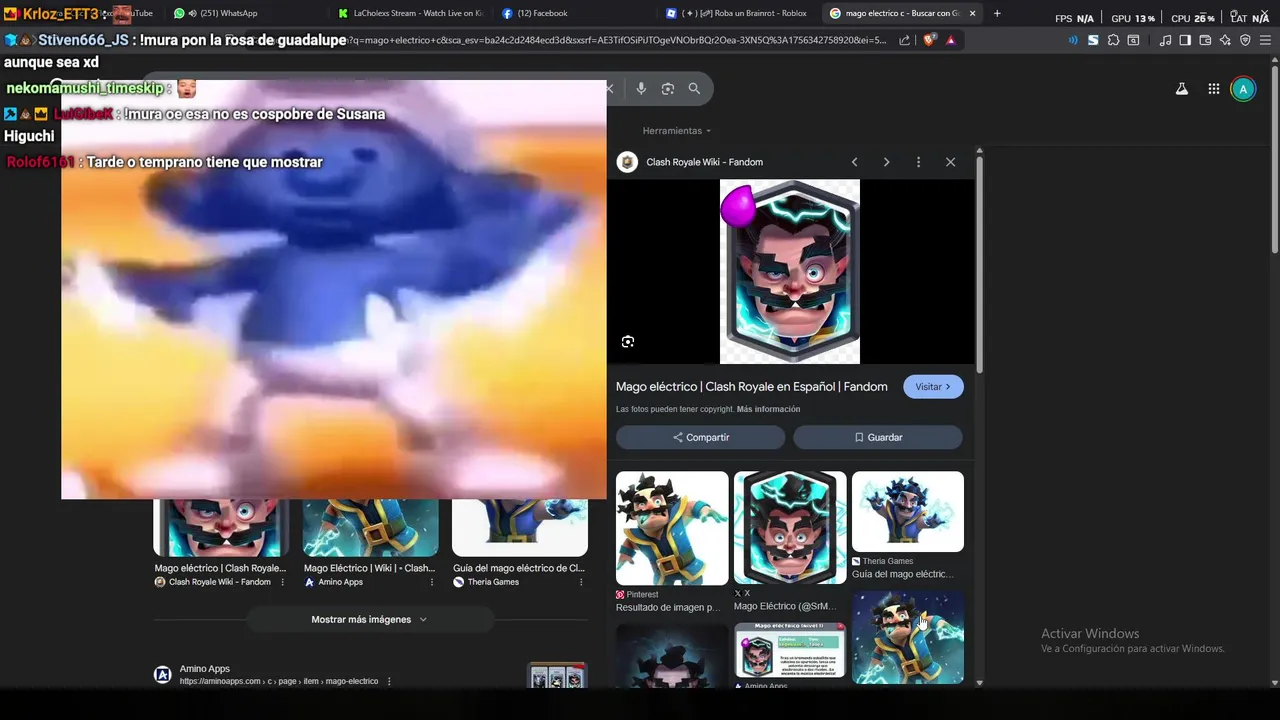Viewport: 1280px width, 720px height.
Task: Click the Visitar button
Action: pyautogui.click(x=933, y=387)
